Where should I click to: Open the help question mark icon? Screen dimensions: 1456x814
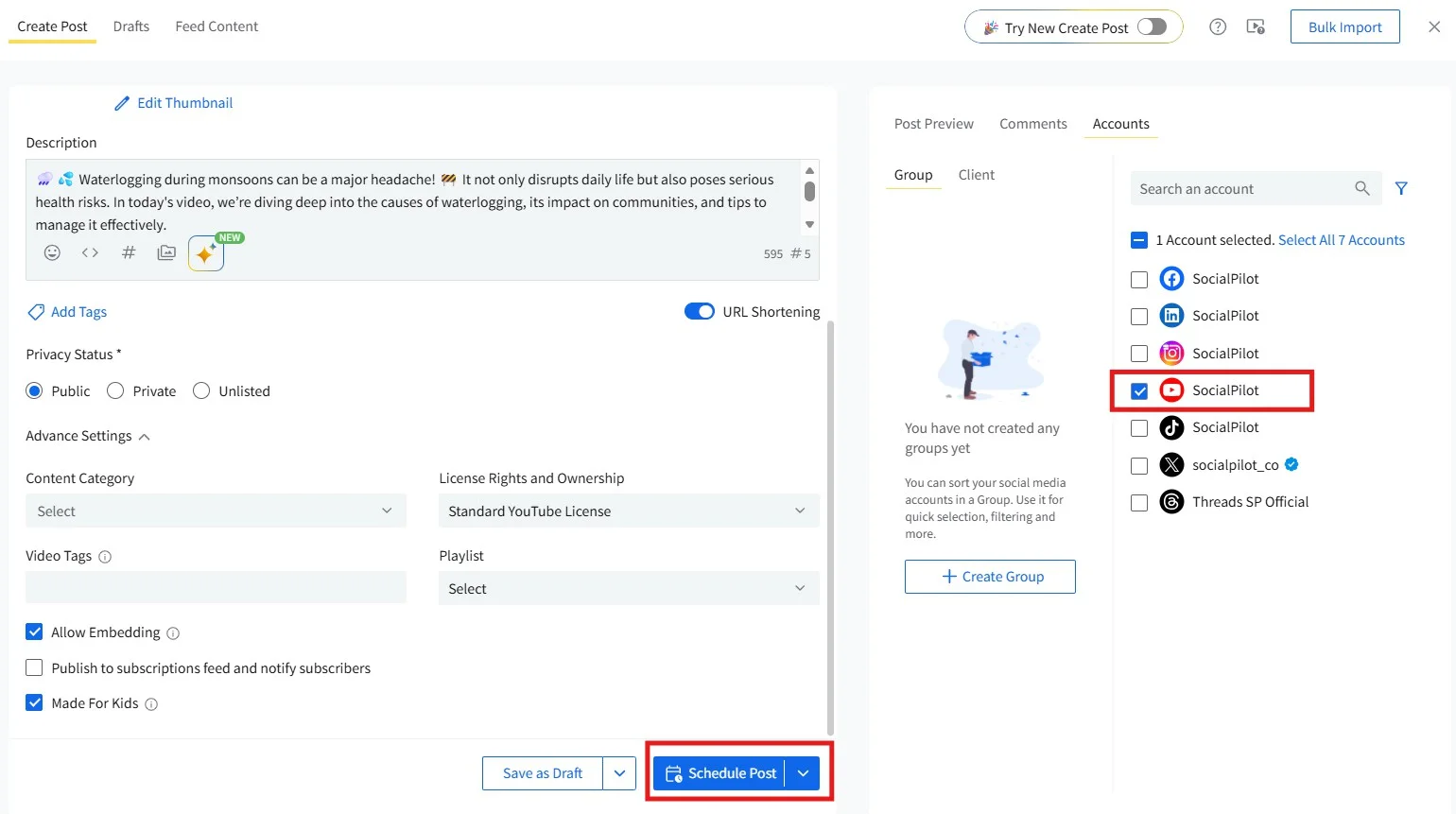[x=1218, y=27]
